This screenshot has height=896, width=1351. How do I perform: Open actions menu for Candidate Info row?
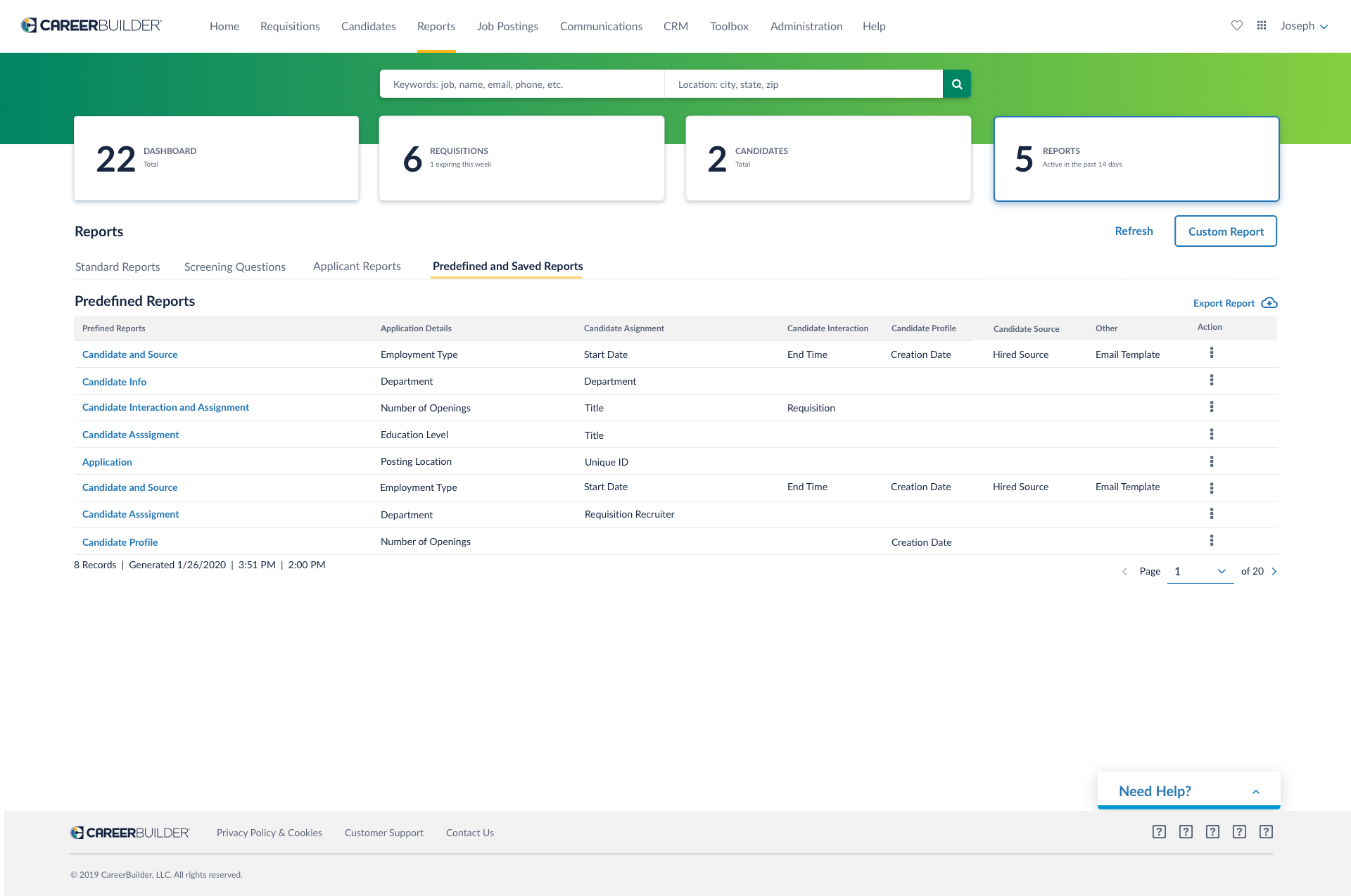[x=1211, y=380]
